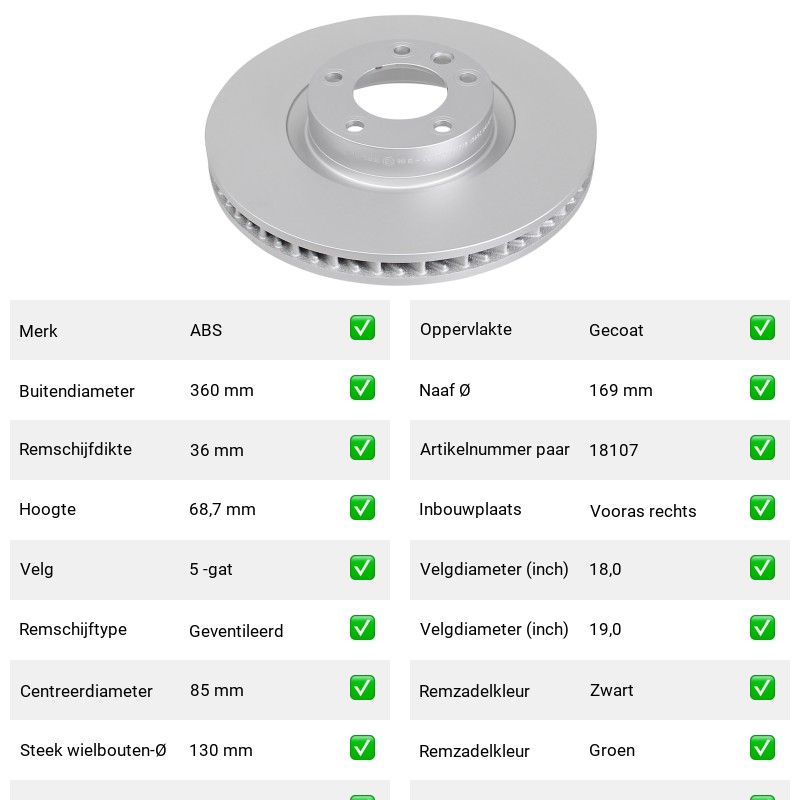The width and height of the screenshot is (800, 800).
Task: Select the brand value ABS
Action: [x=206, y=330]
